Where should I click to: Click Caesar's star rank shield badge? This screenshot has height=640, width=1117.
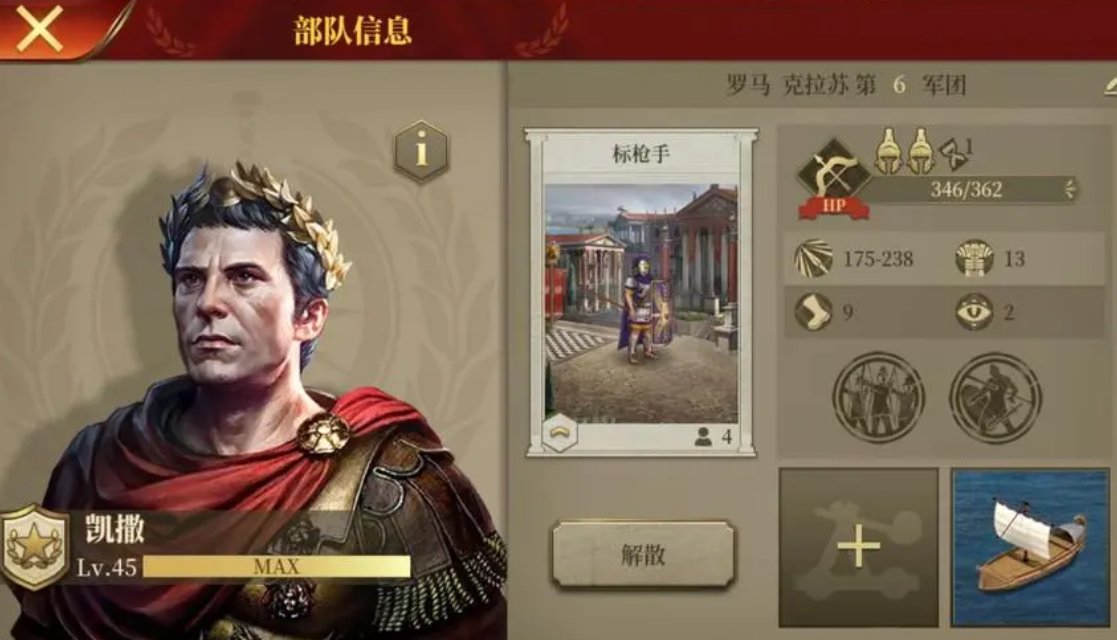coord(33,547)
